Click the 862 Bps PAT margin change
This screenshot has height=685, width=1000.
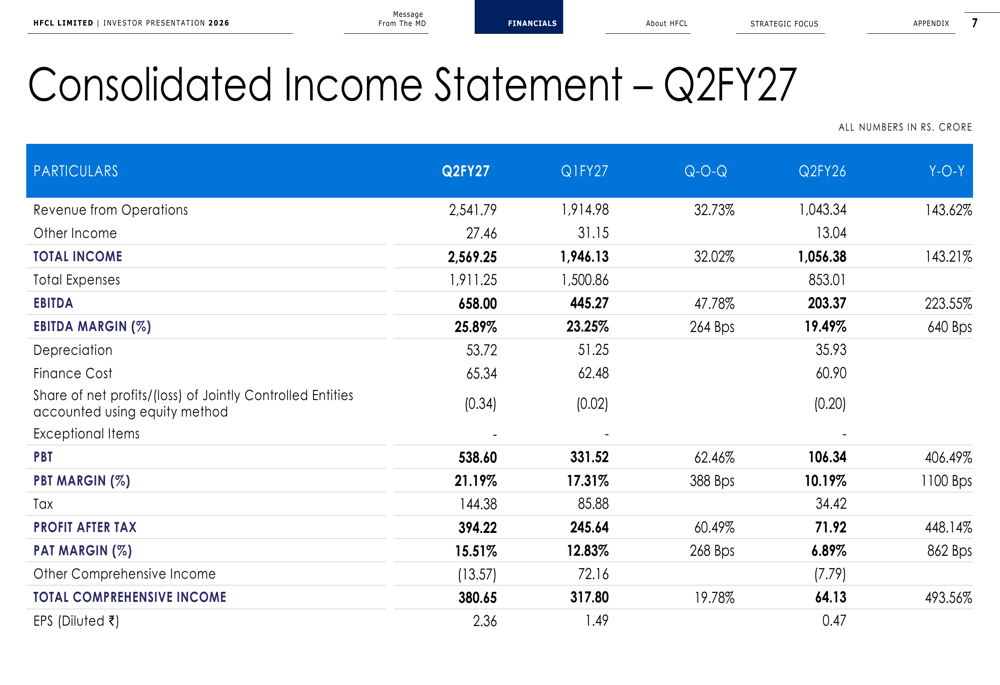950,550
